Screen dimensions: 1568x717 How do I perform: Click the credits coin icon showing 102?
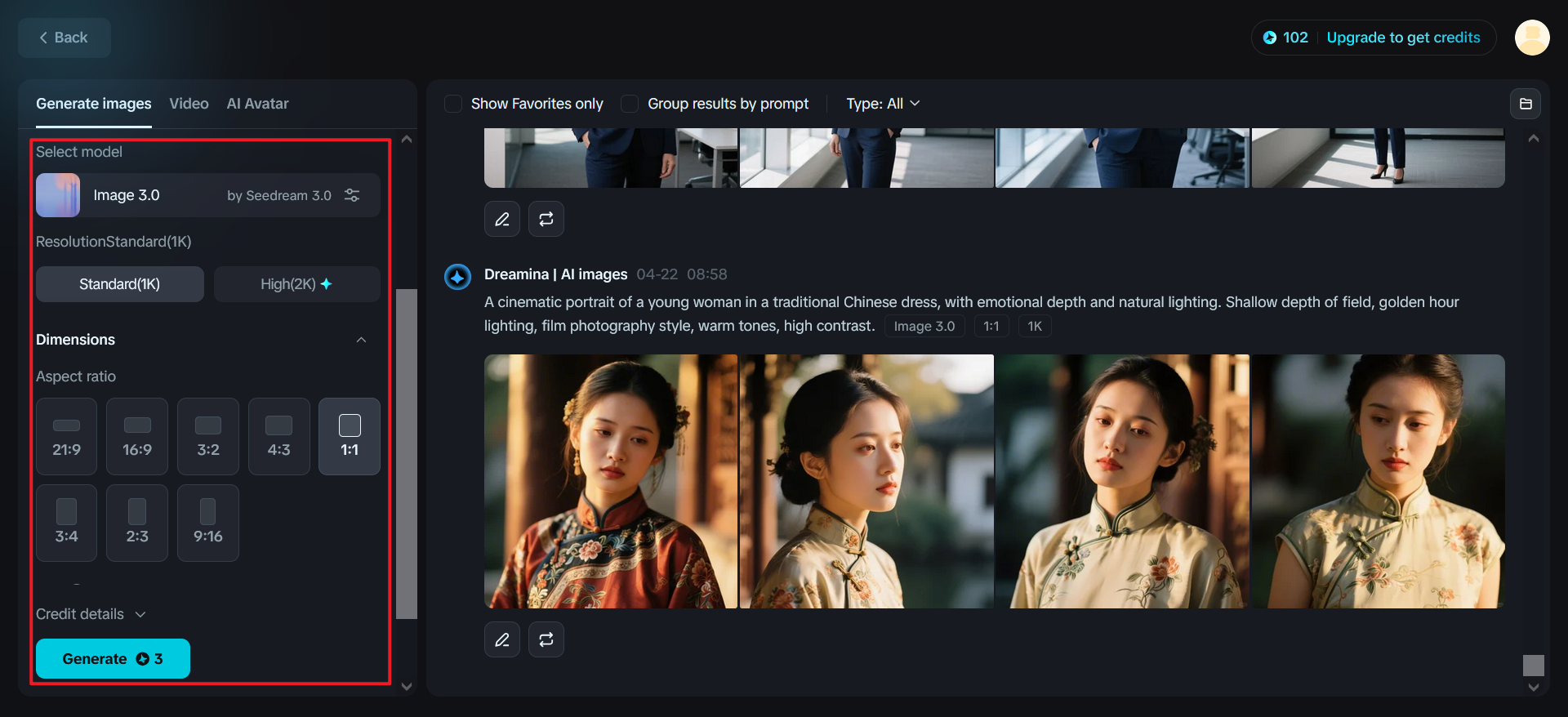1270,38
